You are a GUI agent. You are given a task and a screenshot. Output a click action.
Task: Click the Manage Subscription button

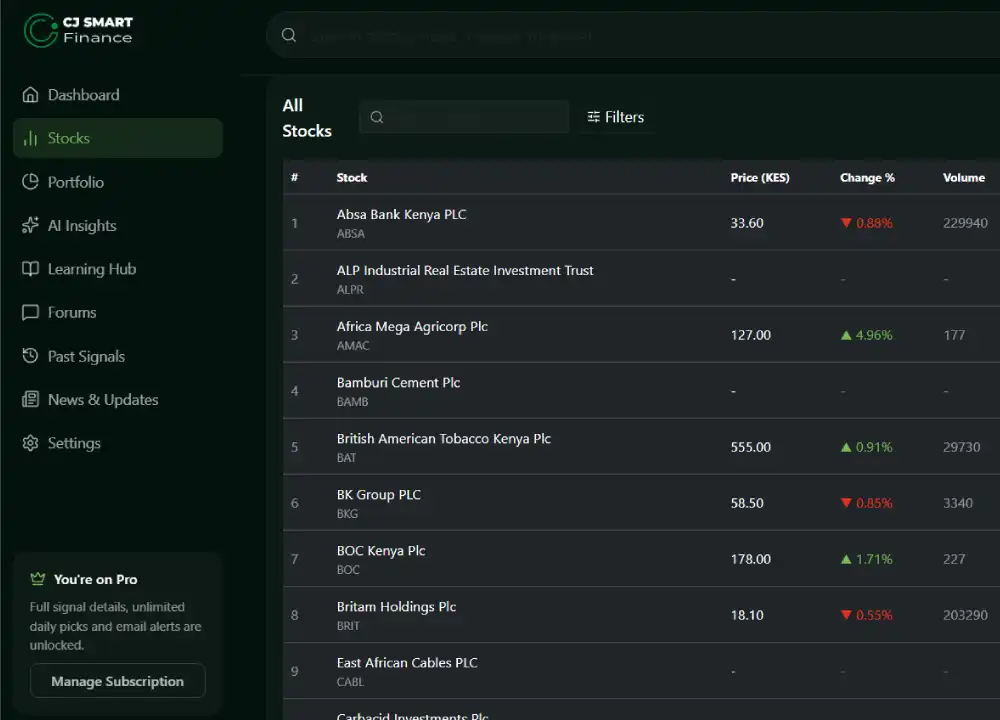point(117,680)
